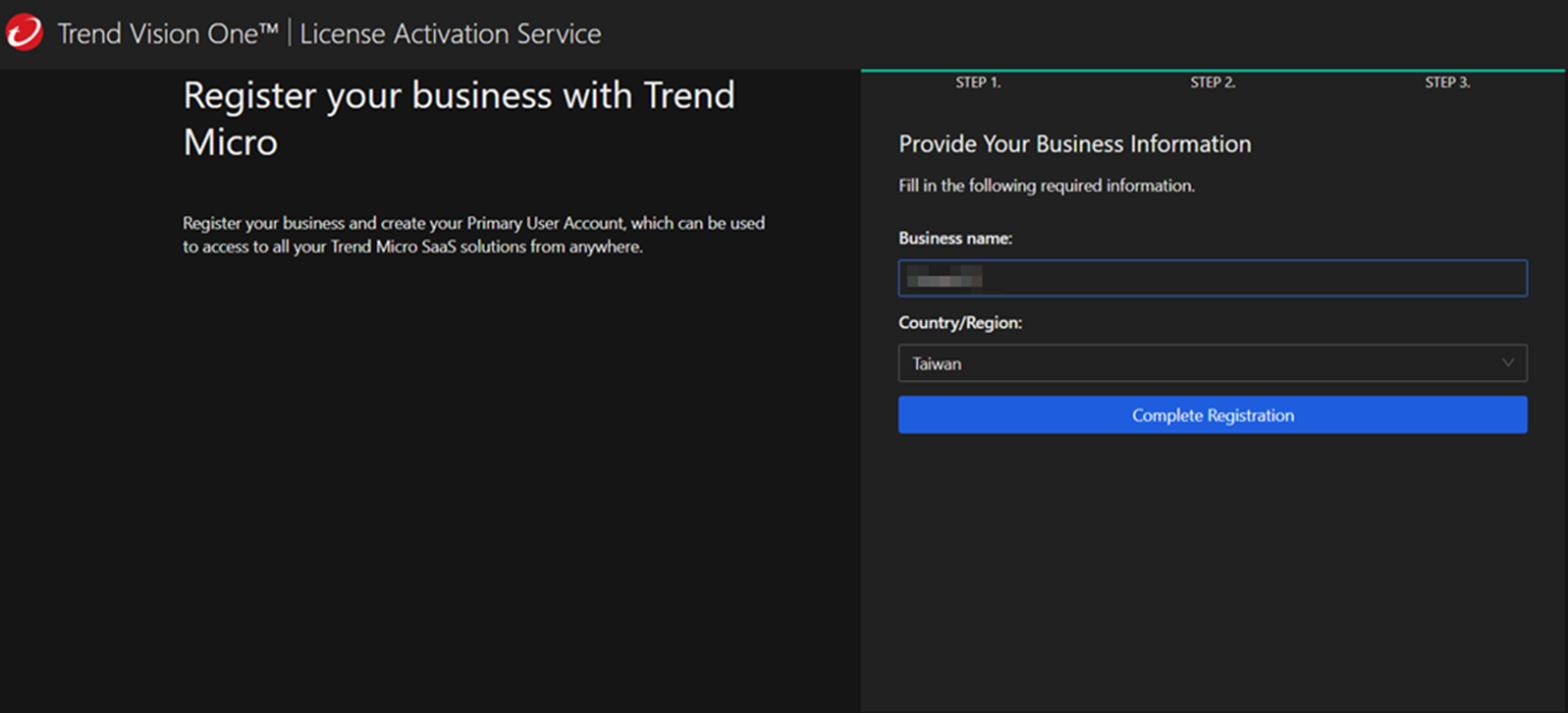Click the Trend Vision One™ header title
The image size is (1568, 713).
click(x=168, y=33)
